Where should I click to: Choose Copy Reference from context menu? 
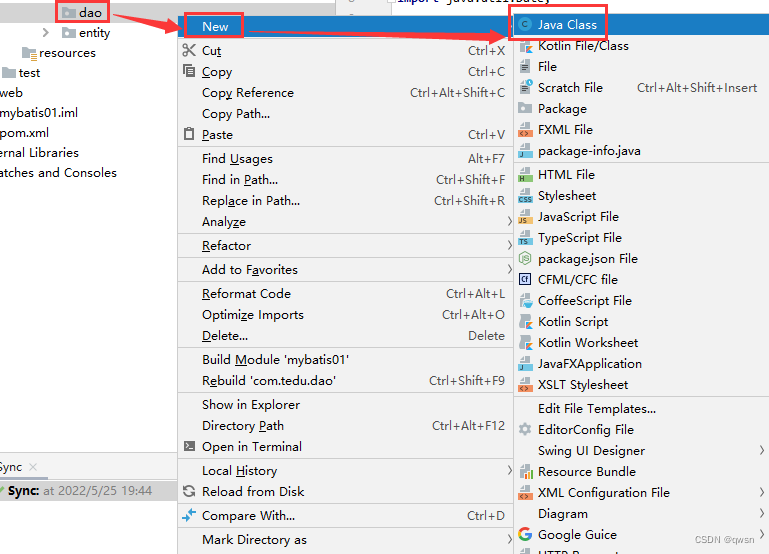point(346,93)
